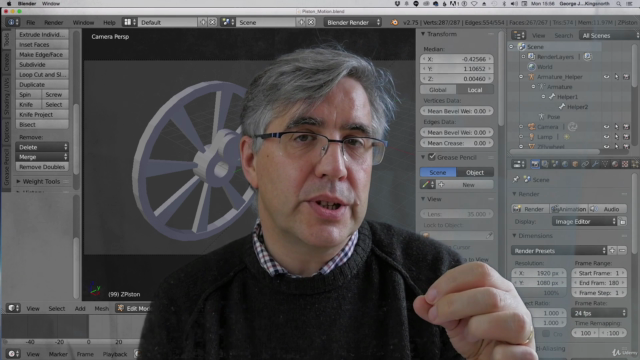Expand the Weight Tools panel
The image size is (640, 360).
click(x=18, y=181)
